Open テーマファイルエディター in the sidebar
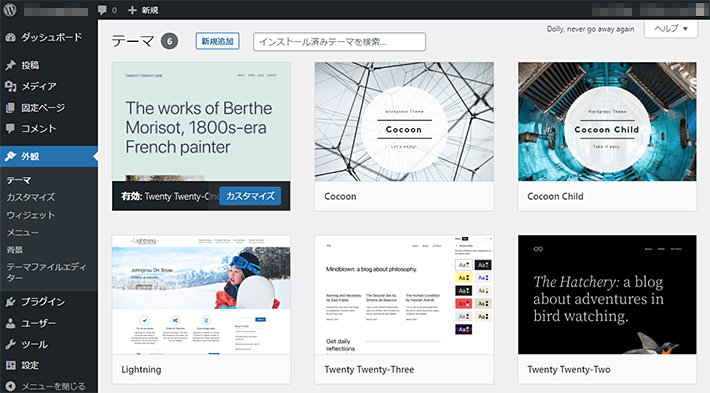 pyautogui.click(x=46, y=272)
